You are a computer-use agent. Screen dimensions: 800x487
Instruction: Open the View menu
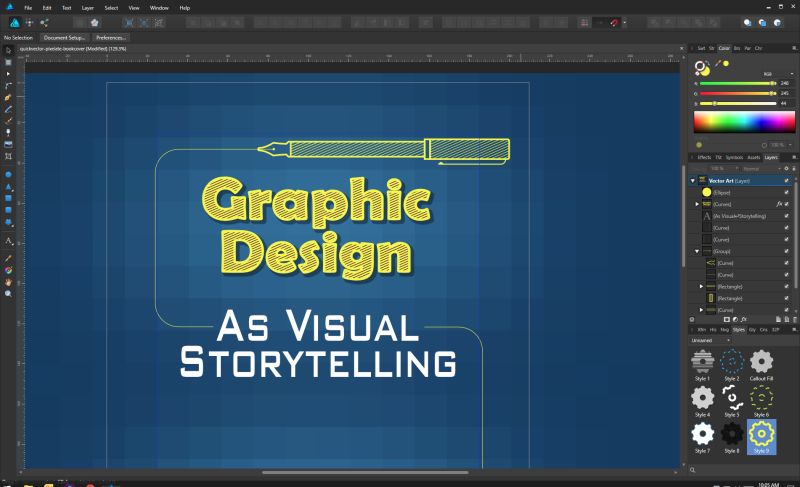[134, 8]
